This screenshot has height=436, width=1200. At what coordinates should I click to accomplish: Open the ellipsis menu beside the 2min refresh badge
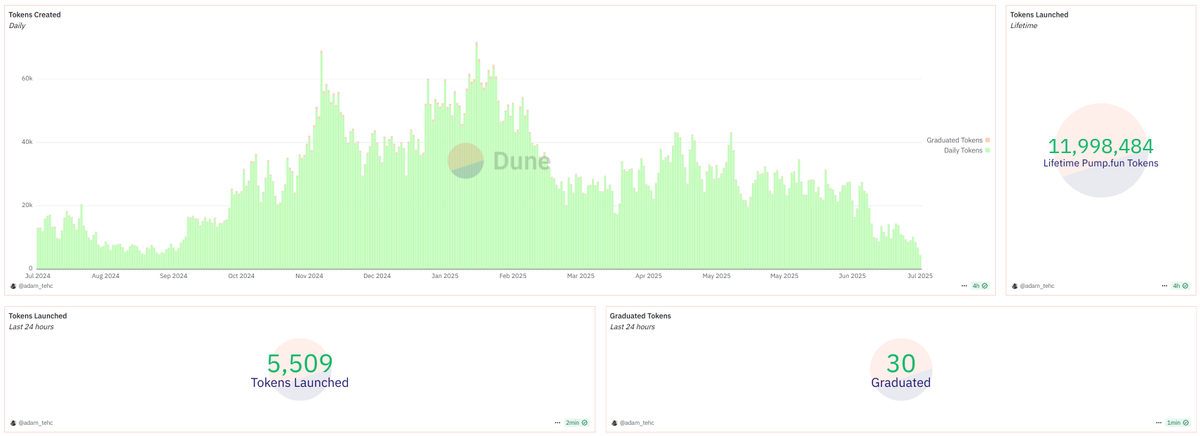tap(557, 423)
